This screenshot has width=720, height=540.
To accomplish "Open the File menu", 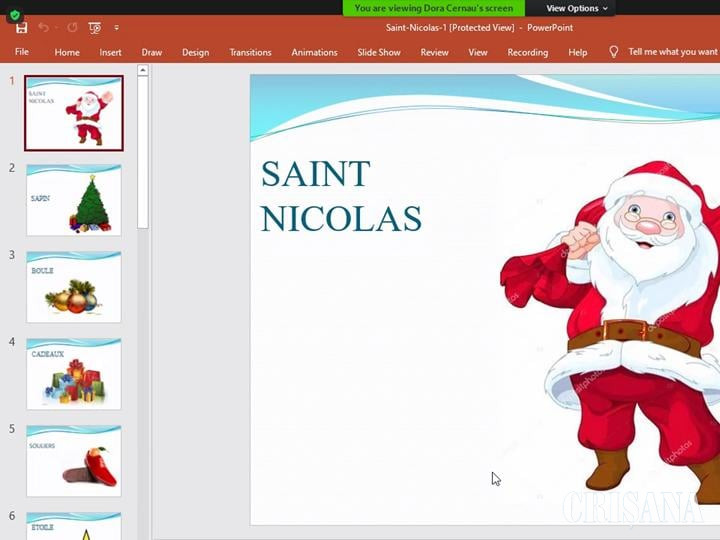I will tap(22, 52).
